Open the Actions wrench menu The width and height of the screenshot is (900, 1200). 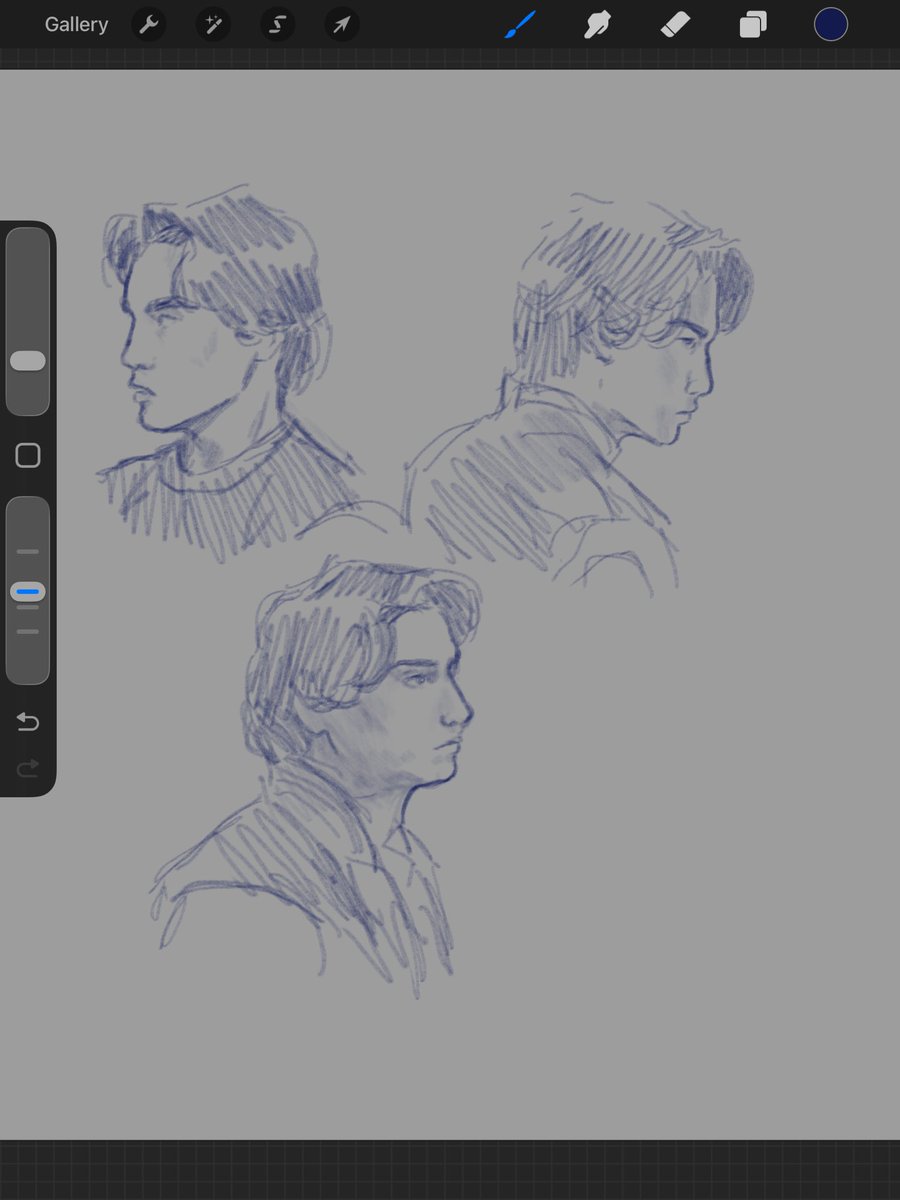tap(149, 25)
